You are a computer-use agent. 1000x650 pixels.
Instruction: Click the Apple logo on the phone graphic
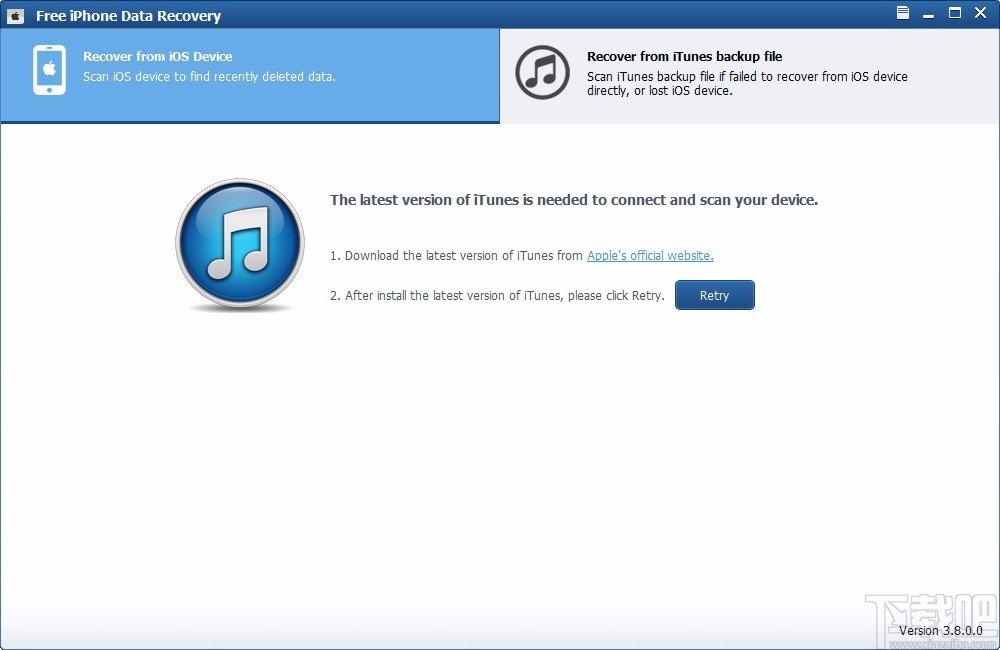48,66
